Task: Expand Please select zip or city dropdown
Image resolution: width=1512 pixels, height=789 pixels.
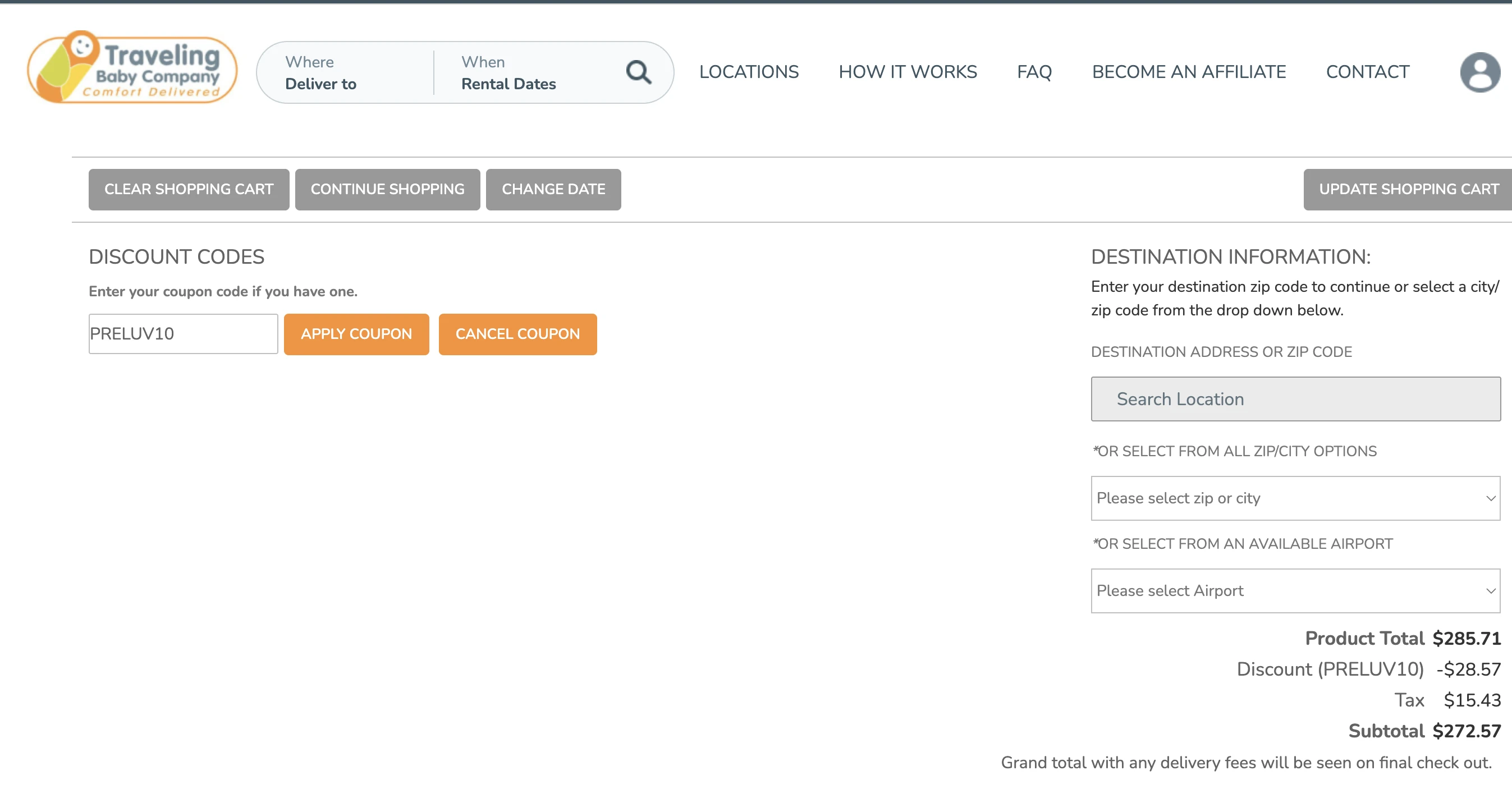Action: coord(1295,498)
